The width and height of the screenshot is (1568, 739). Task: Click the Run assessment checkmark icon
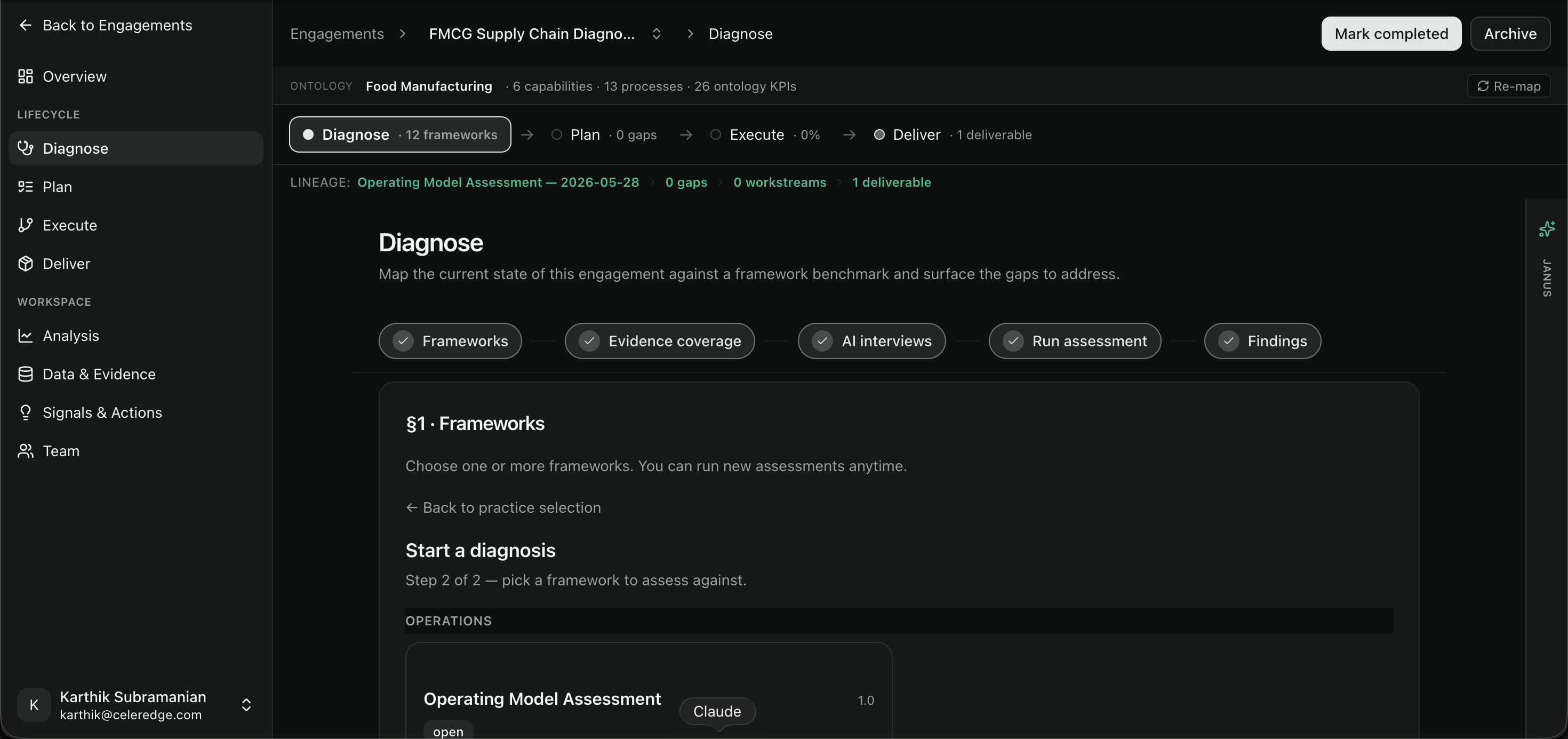[x=1013, y=341]
